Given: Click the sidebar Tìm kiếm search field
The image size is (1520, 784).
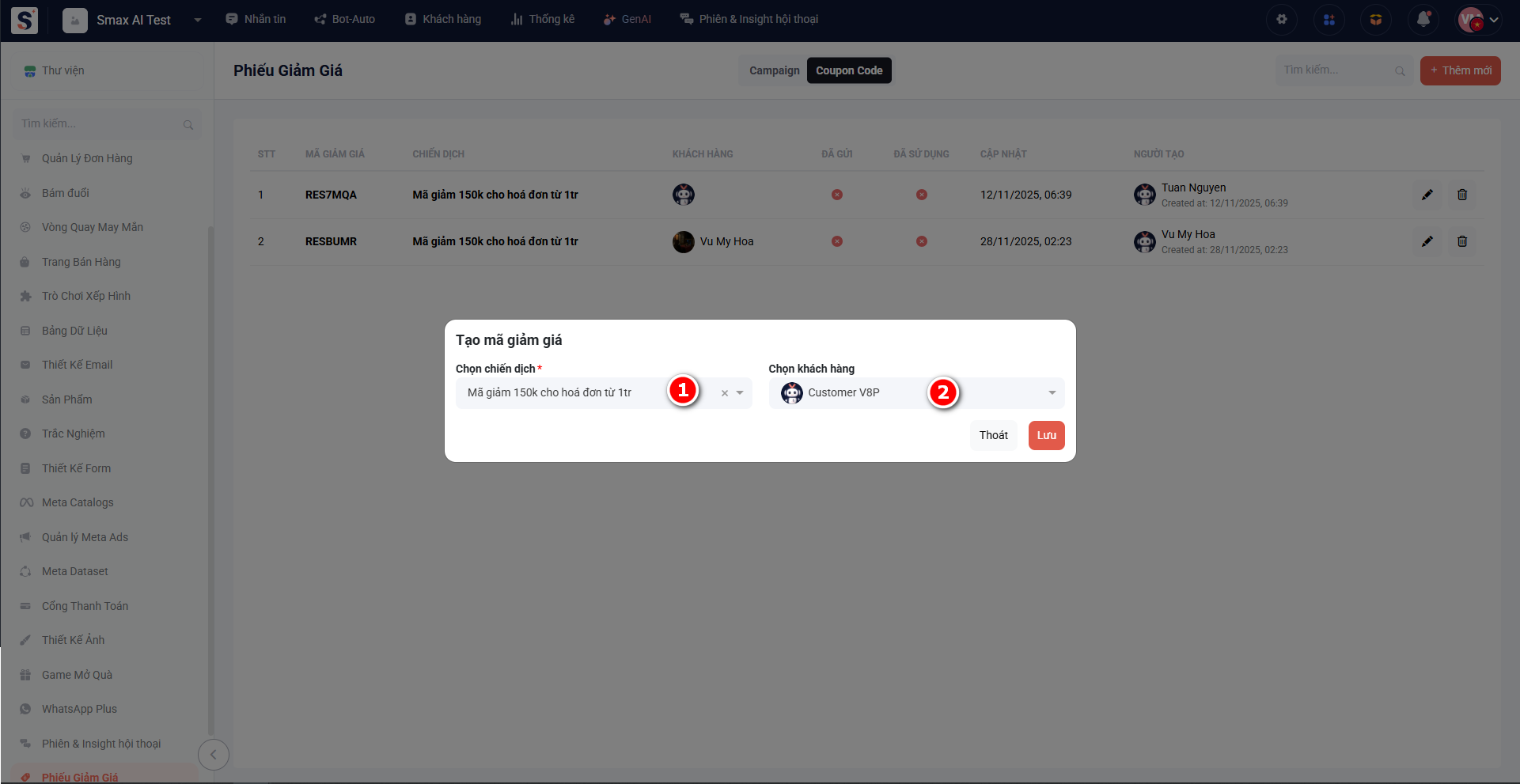Looking at the screenshot, I should [99, 124].
